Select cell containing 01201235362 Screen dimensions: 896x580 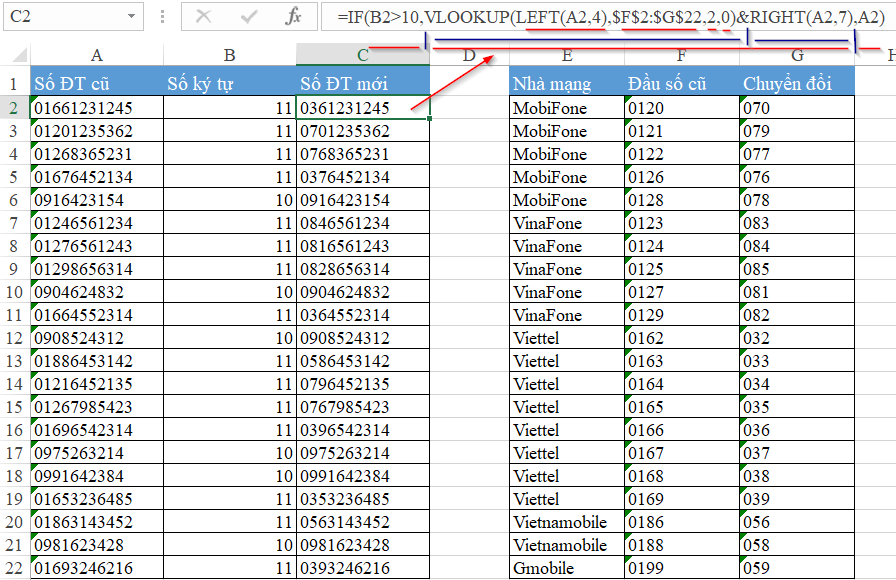(97, 131)
